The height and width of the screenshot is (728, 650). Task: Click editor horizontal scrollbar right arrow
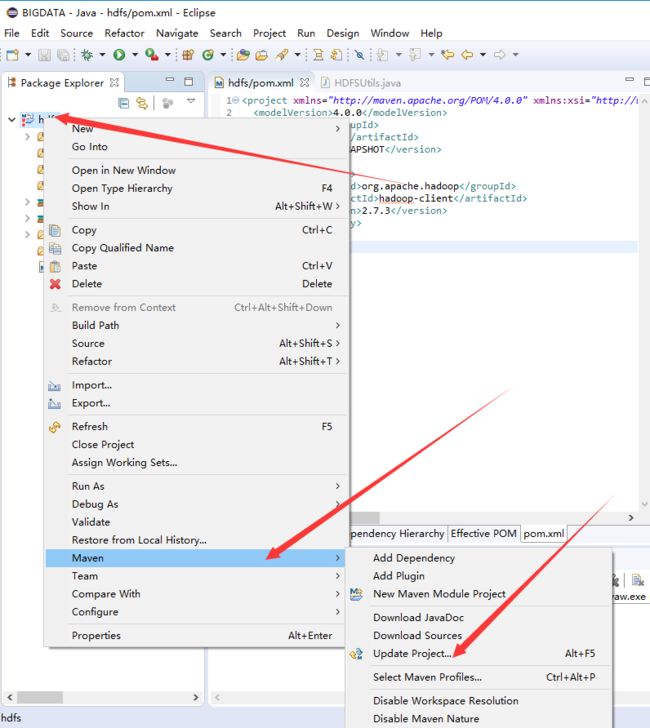point(630,518)
